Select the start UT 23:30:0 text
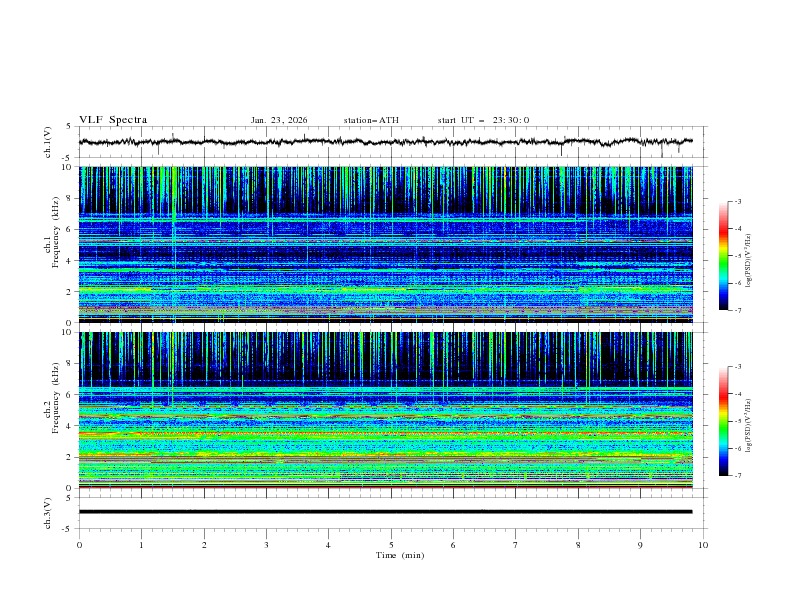Viewport: 792px width, 612px height. tap(483, 120)
